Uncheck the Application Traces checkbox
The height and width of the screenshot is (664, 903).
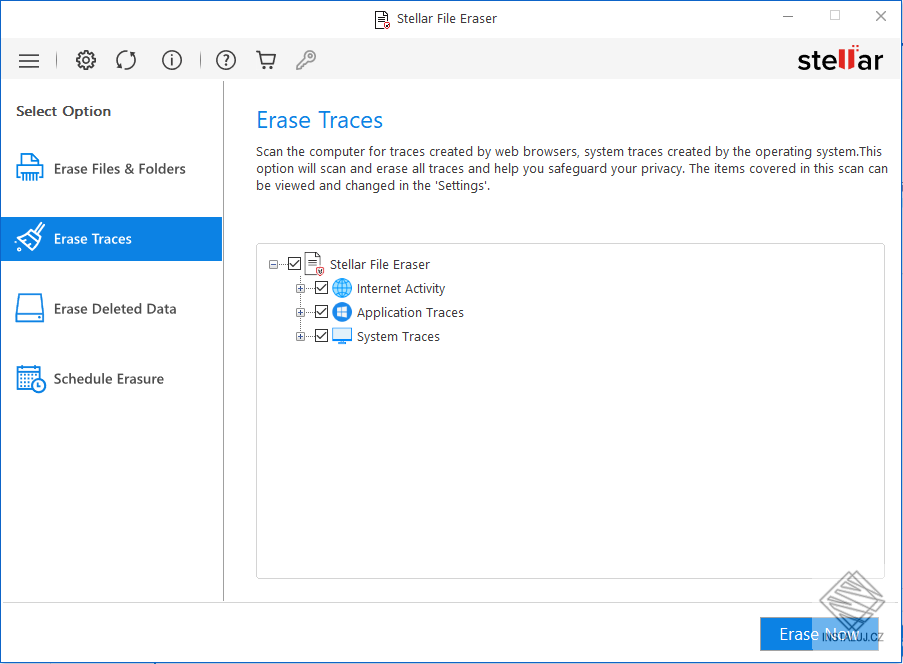(321, 312)
